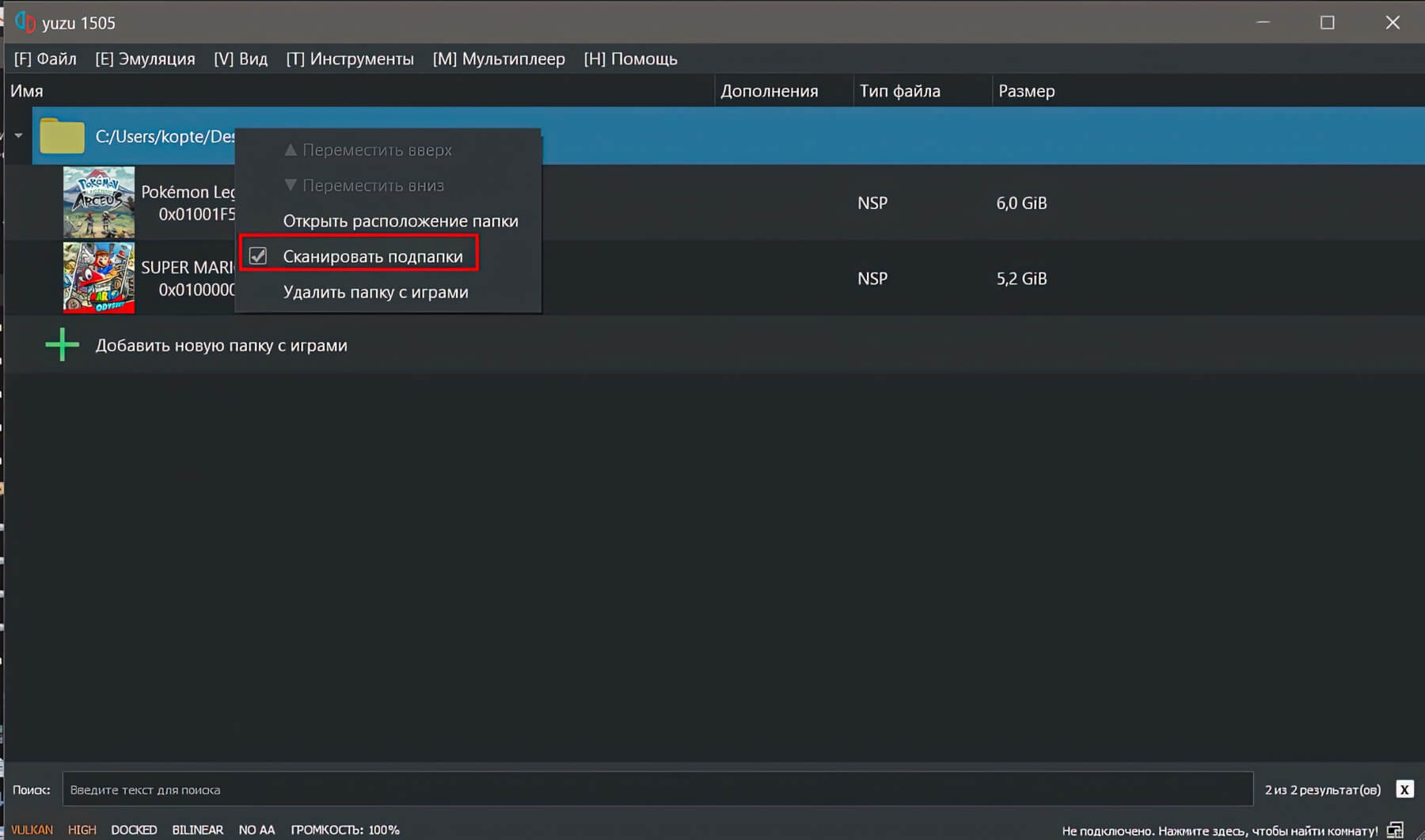Clear search with the X button
1425x840 pixels.
1404,789
